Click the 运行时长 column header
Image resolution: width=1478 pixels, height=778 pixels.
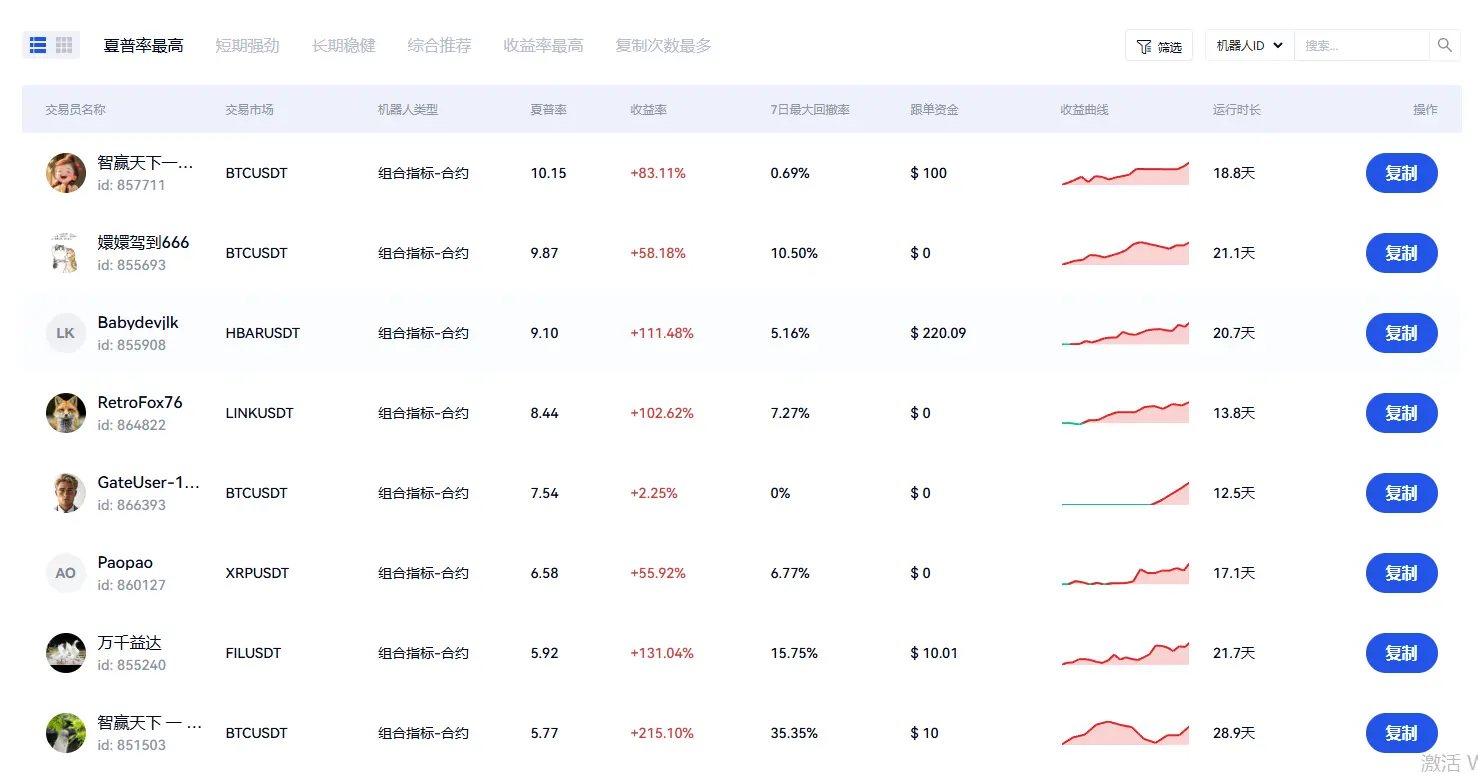1237,110
